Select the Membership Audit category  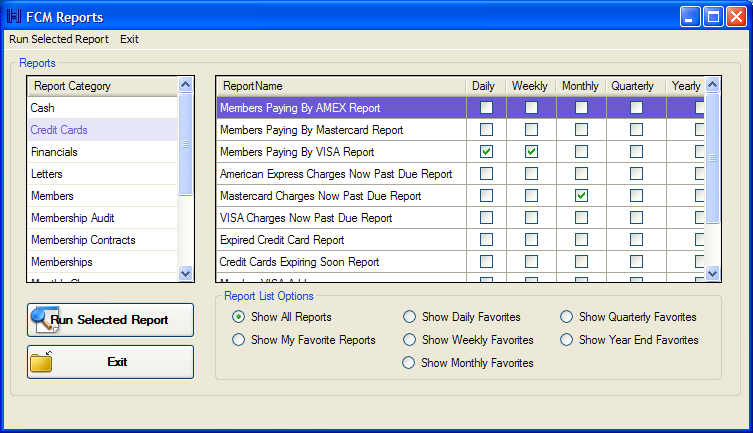point(103,218)
